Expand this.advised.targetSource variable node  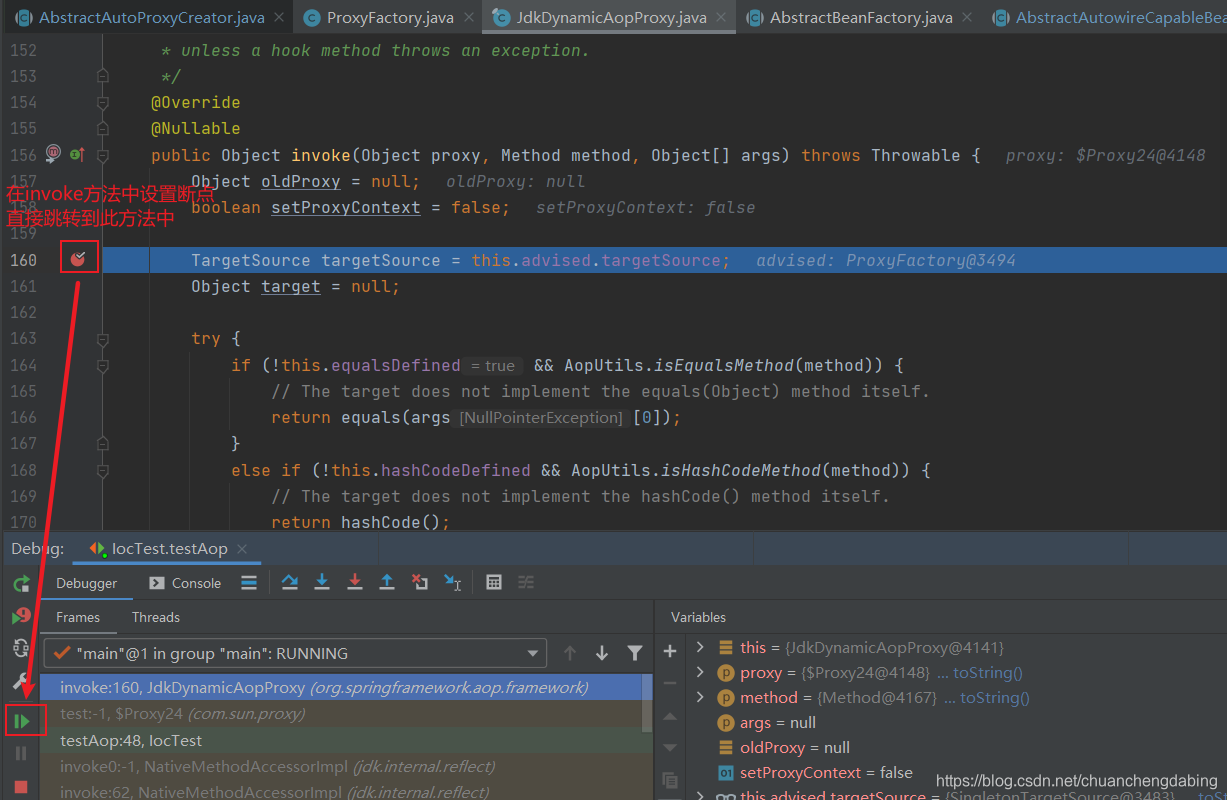[700, 796]
